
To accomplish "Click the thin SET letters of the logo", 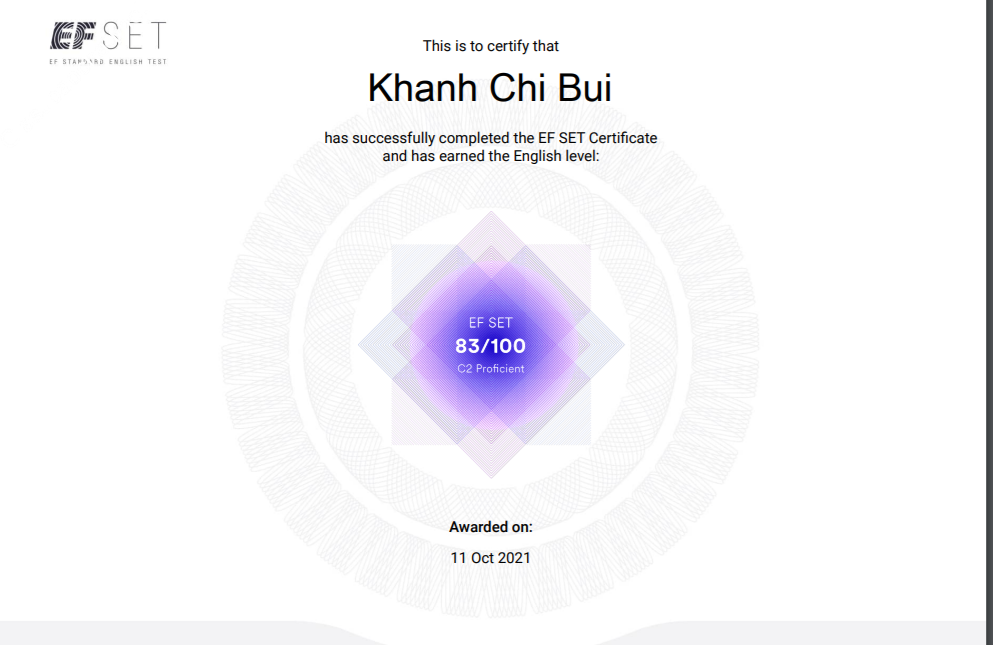I will point(133,37).
